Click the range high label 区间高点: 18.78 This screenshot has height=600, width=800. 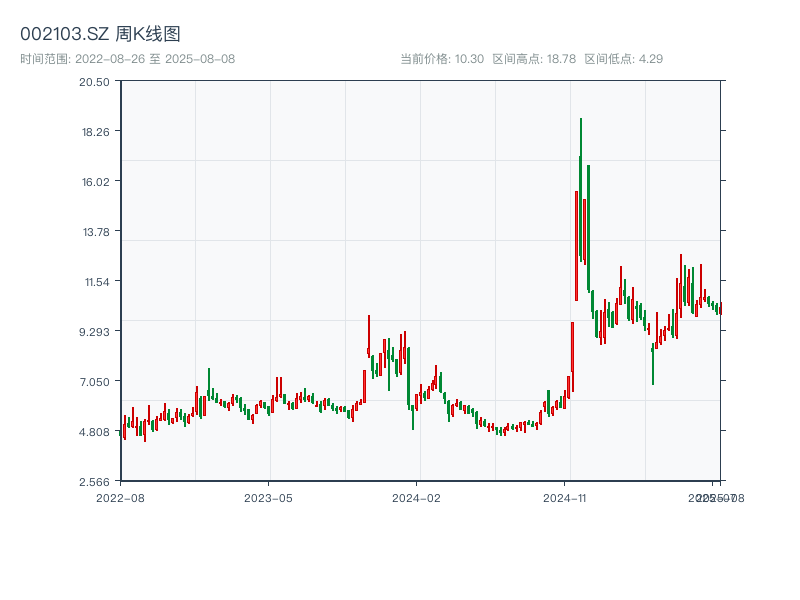click(534, 59)
